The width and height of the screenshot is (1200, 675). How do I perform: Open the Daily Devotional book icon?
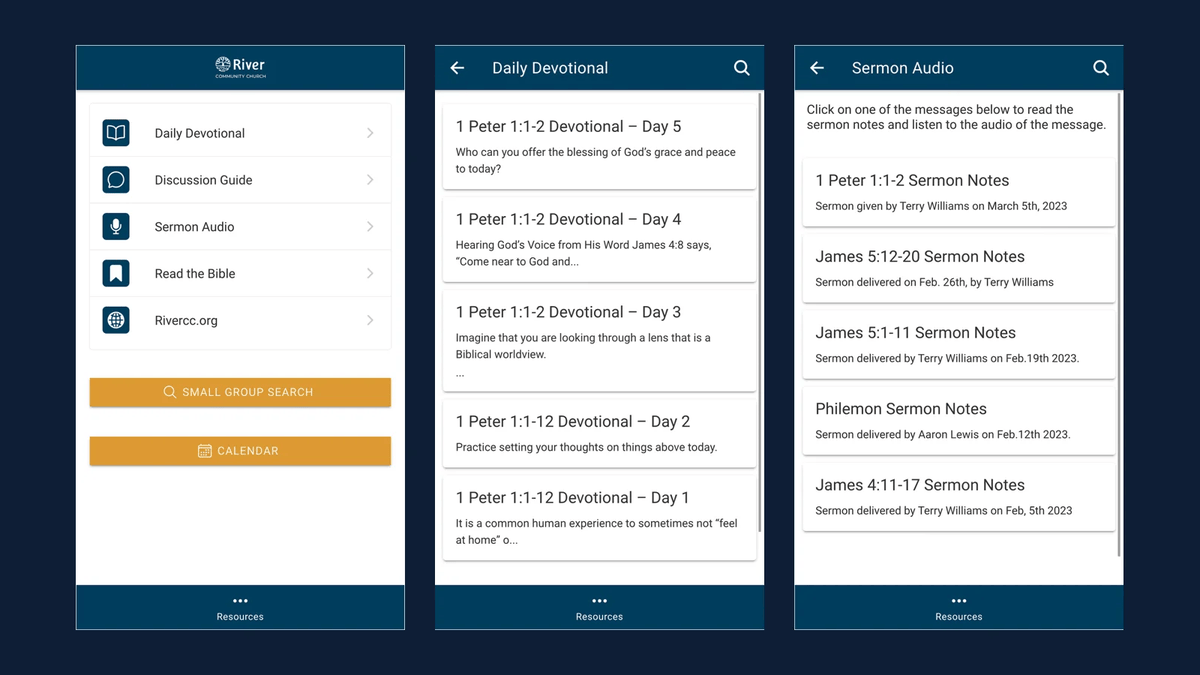116,133
